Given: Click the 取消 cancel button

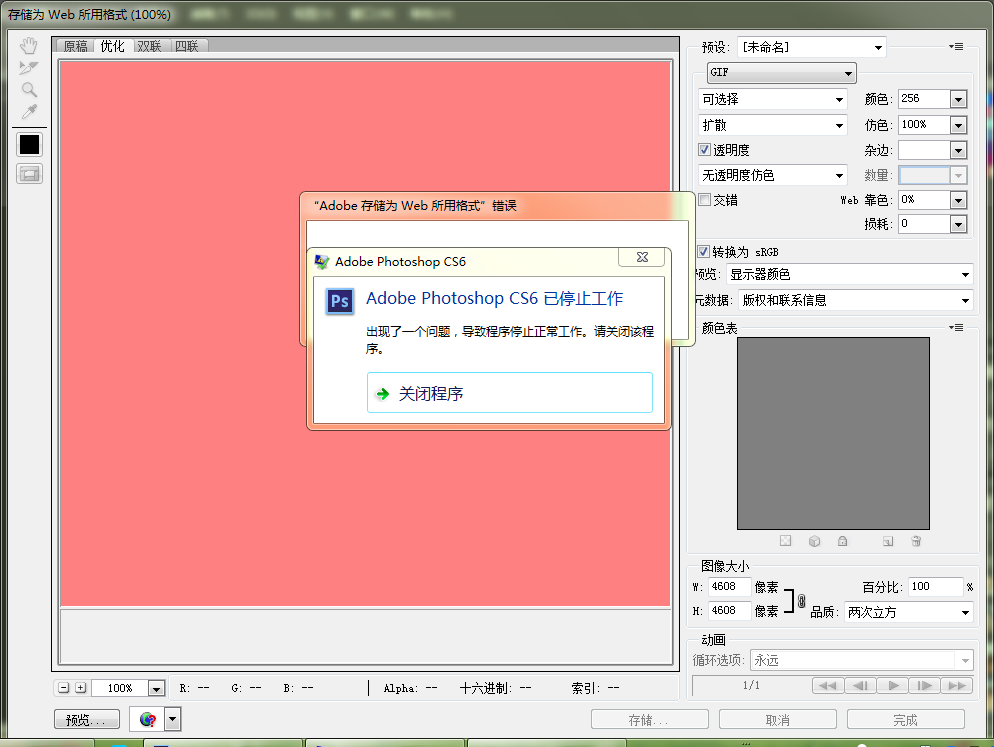Looking at the screenshot, I should click(777, 720).
